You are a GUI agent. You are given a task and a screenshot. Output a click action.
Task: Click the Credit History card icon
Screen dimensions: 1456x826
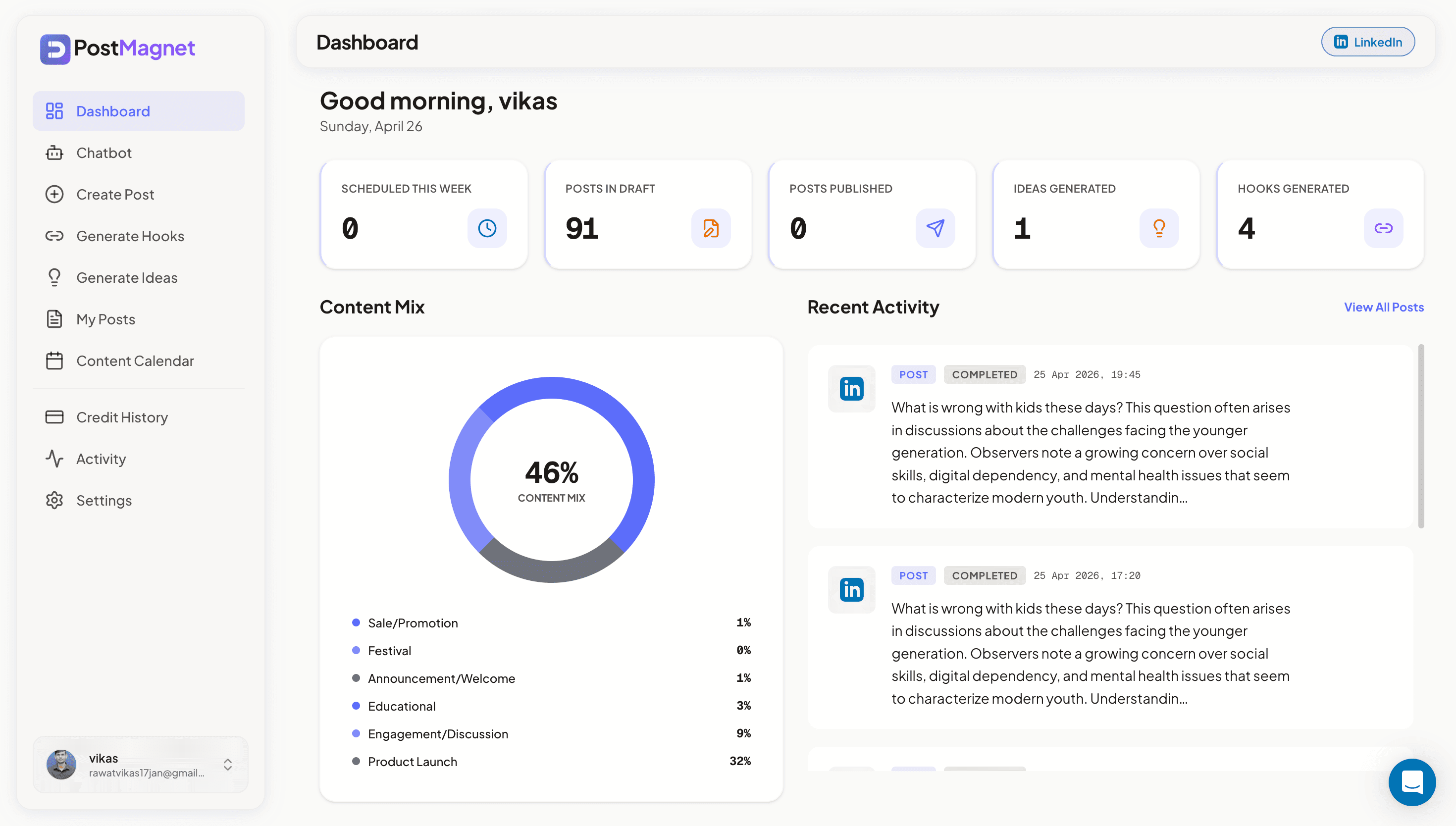point(54,417)
